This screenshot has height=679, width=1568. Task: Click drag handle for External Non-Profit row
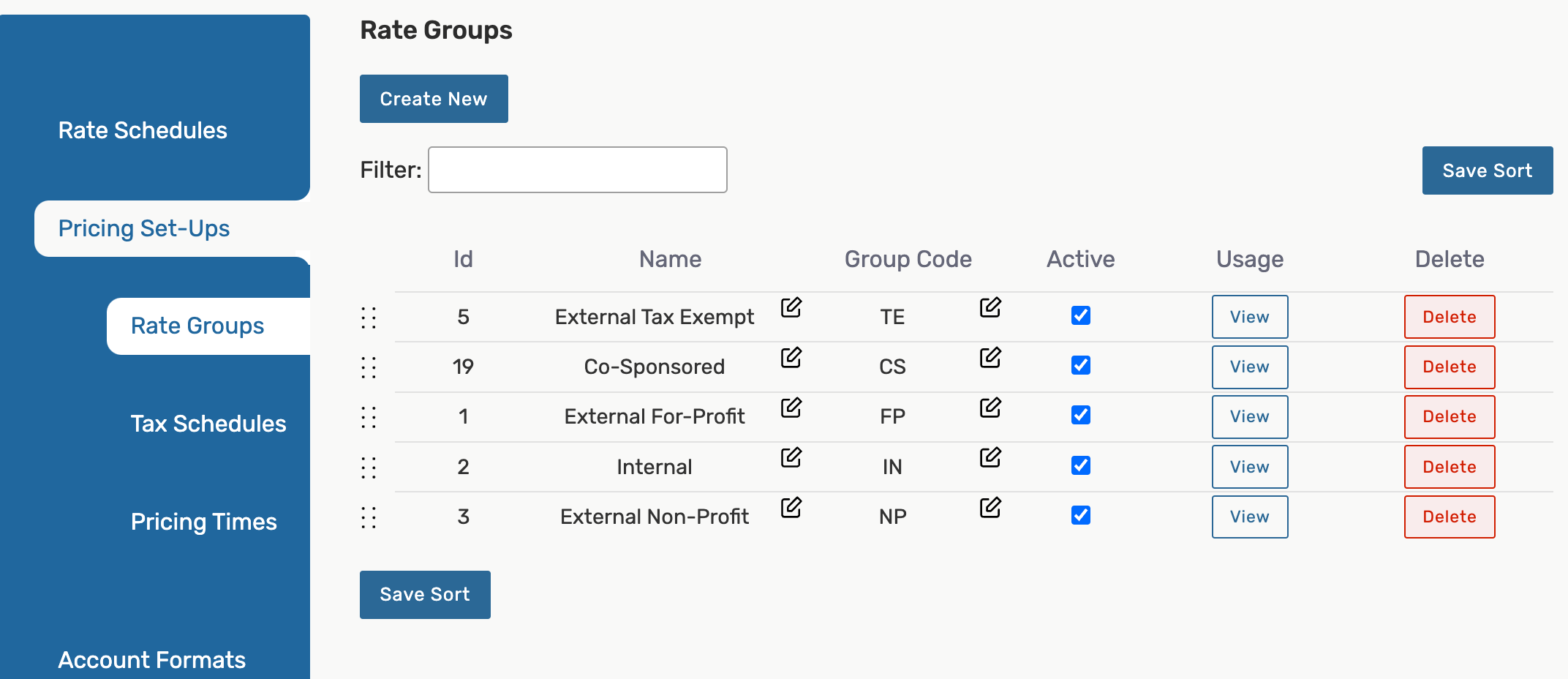tap(369, 517)
